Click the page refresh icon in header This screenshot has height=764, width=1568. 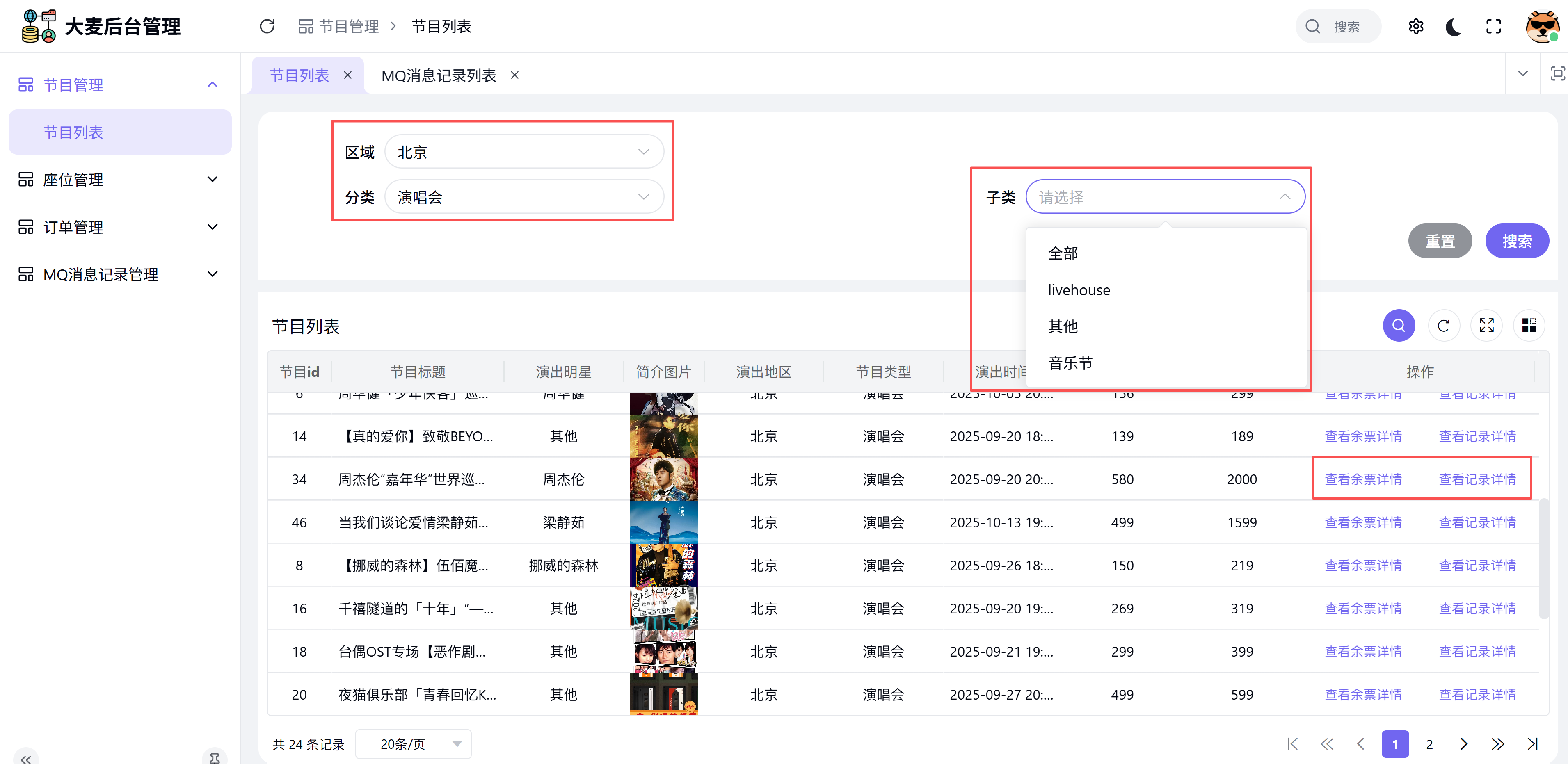tap(267, 26)
